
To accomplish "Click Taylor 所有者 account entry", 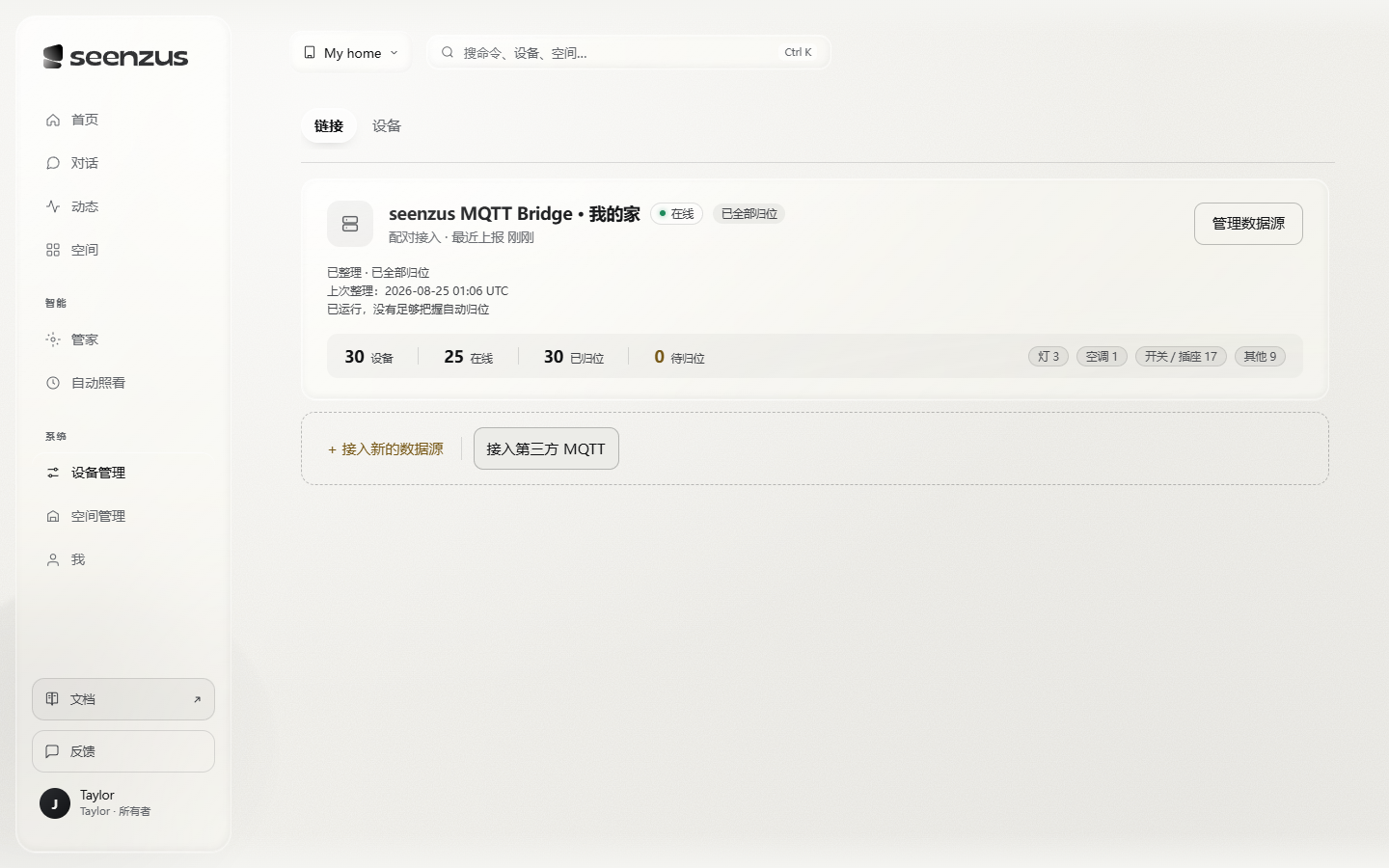I will pyautogui.click(x=123, y=803).
